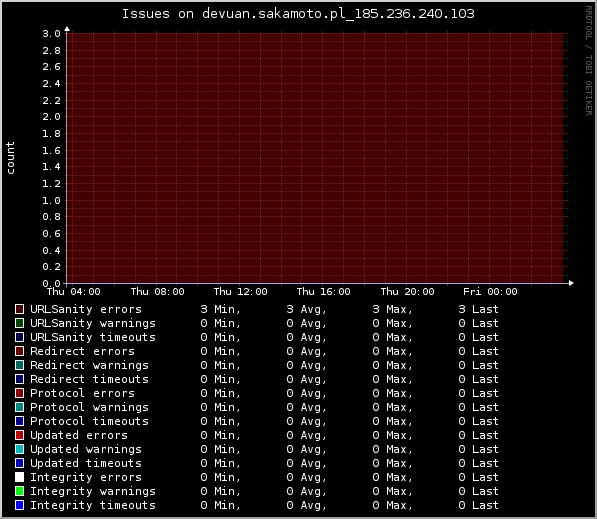Click the Thu 12:00 time axis label
This screenshot has height=519, width=597.
click(x=240, y=292)
